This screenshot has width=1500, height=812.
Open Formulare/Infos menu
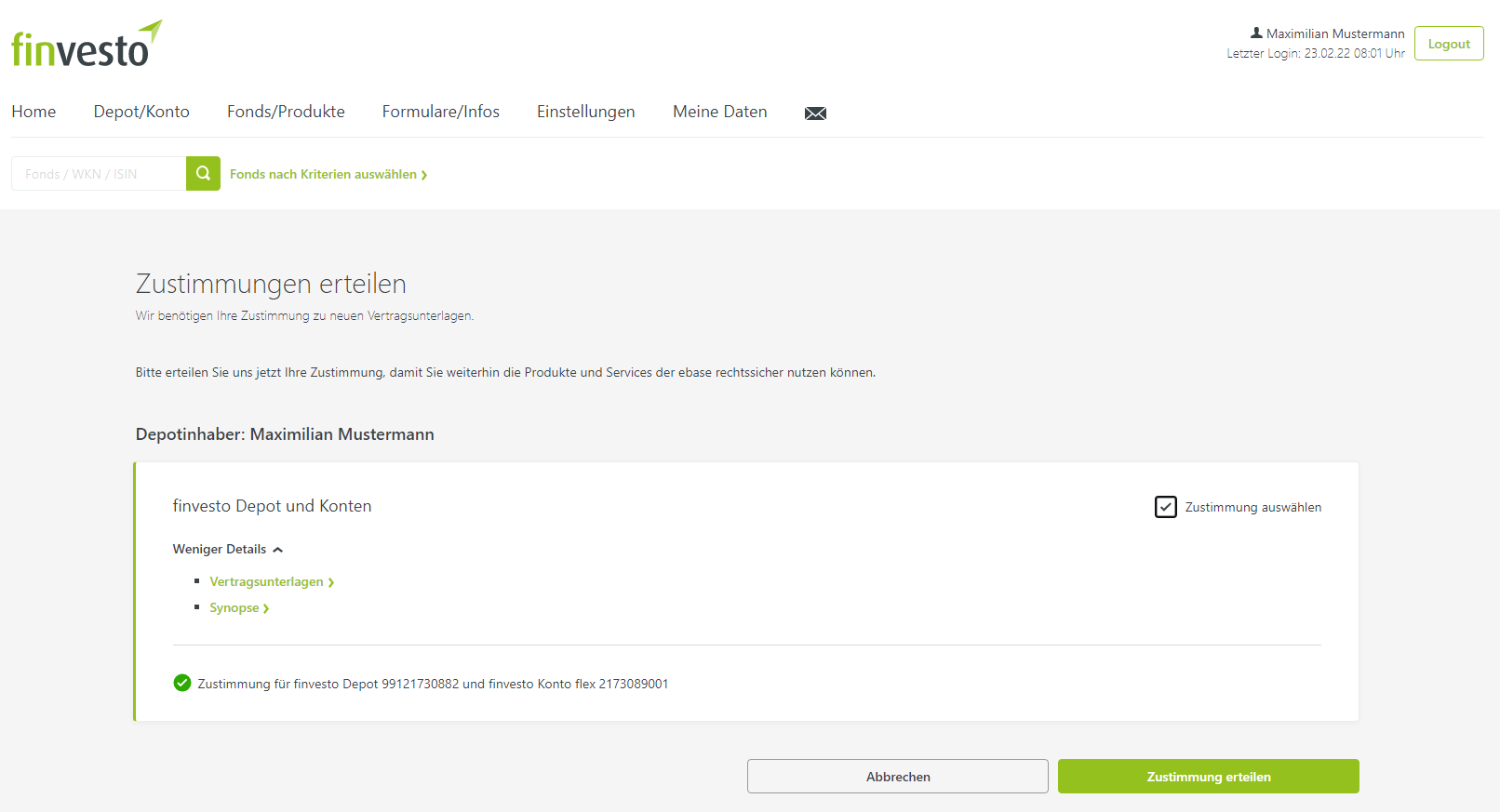441,112
